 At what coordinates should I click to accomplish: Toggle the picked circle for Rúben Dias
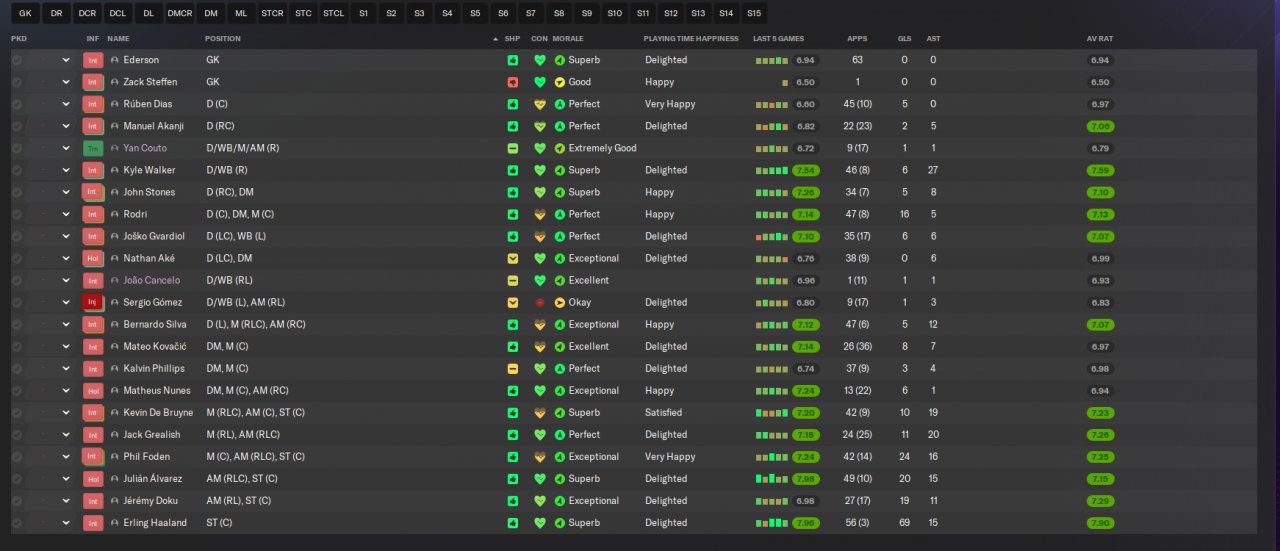click(x=17, y=104)
